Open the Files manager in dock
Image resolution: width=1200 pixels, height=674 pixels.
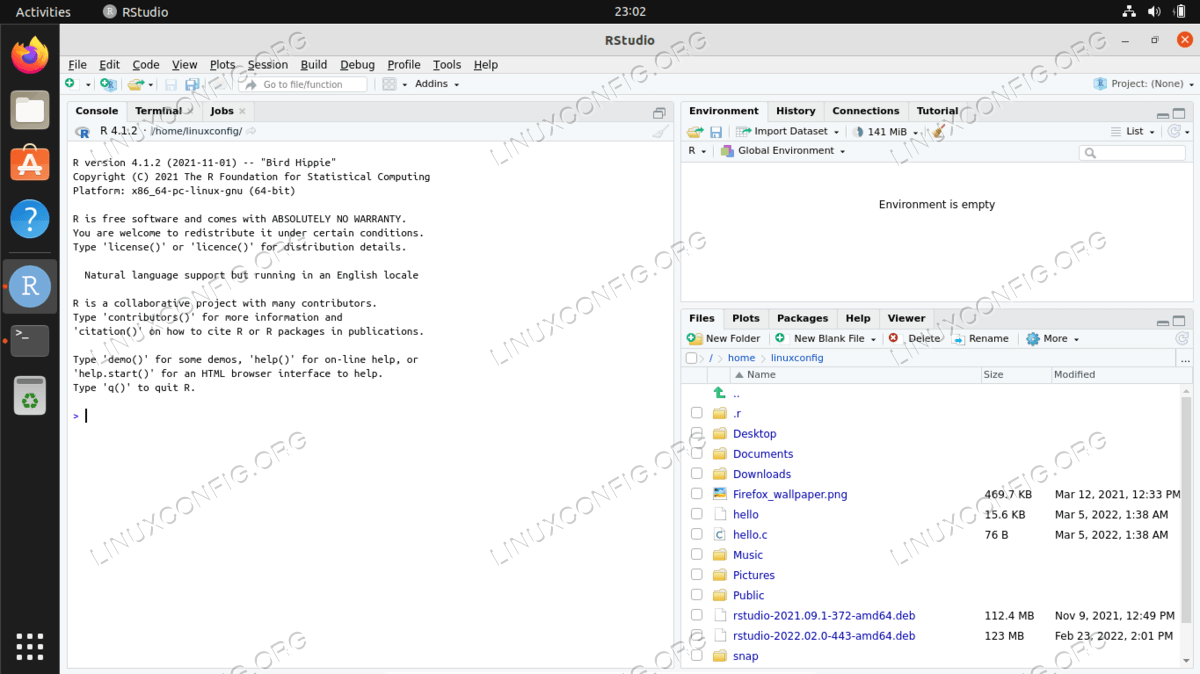(30, 109)
